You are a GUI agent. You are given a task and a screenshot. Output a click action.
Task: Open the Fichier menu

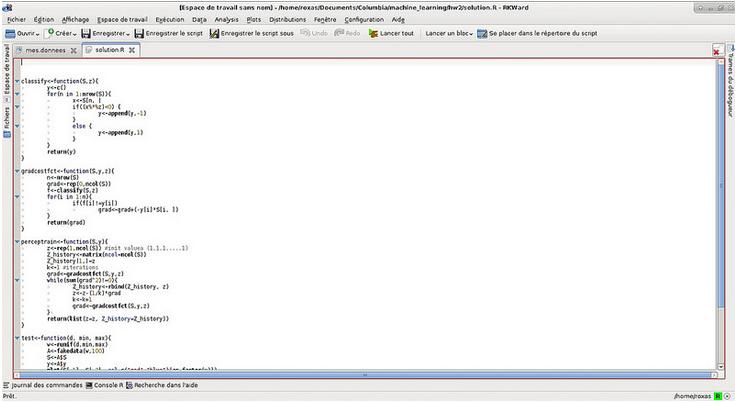tap(16, 20)
